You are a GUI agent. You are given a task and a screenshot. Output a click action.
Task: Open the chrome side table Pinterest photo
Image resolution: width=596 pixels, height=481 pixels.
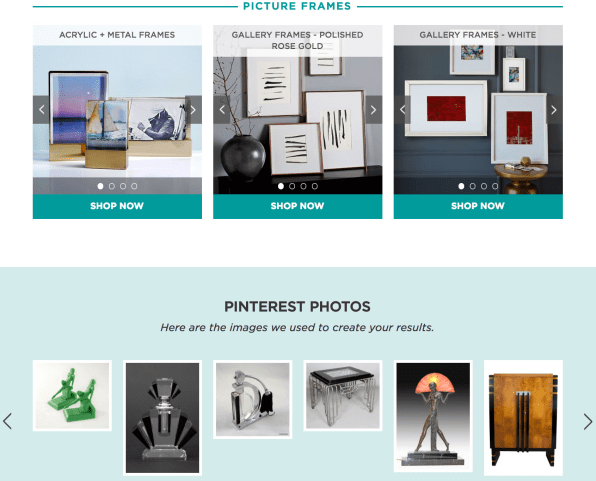(343, 395)
